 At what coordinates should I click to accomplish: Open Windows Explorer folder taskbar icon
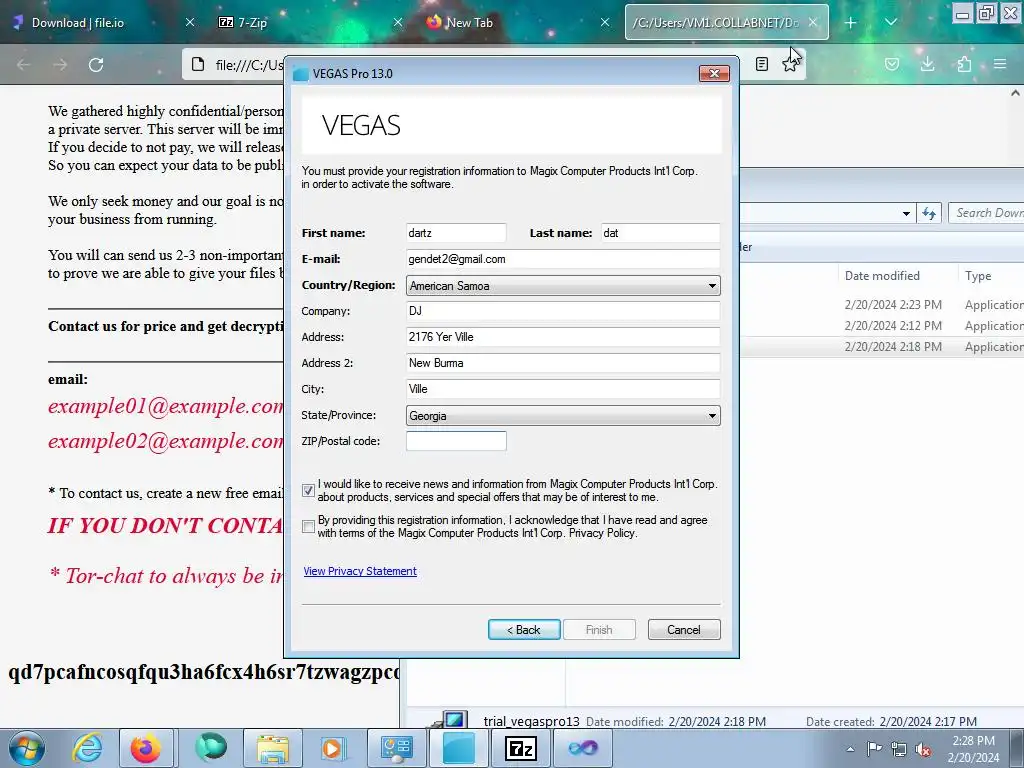tap(272, 748)
